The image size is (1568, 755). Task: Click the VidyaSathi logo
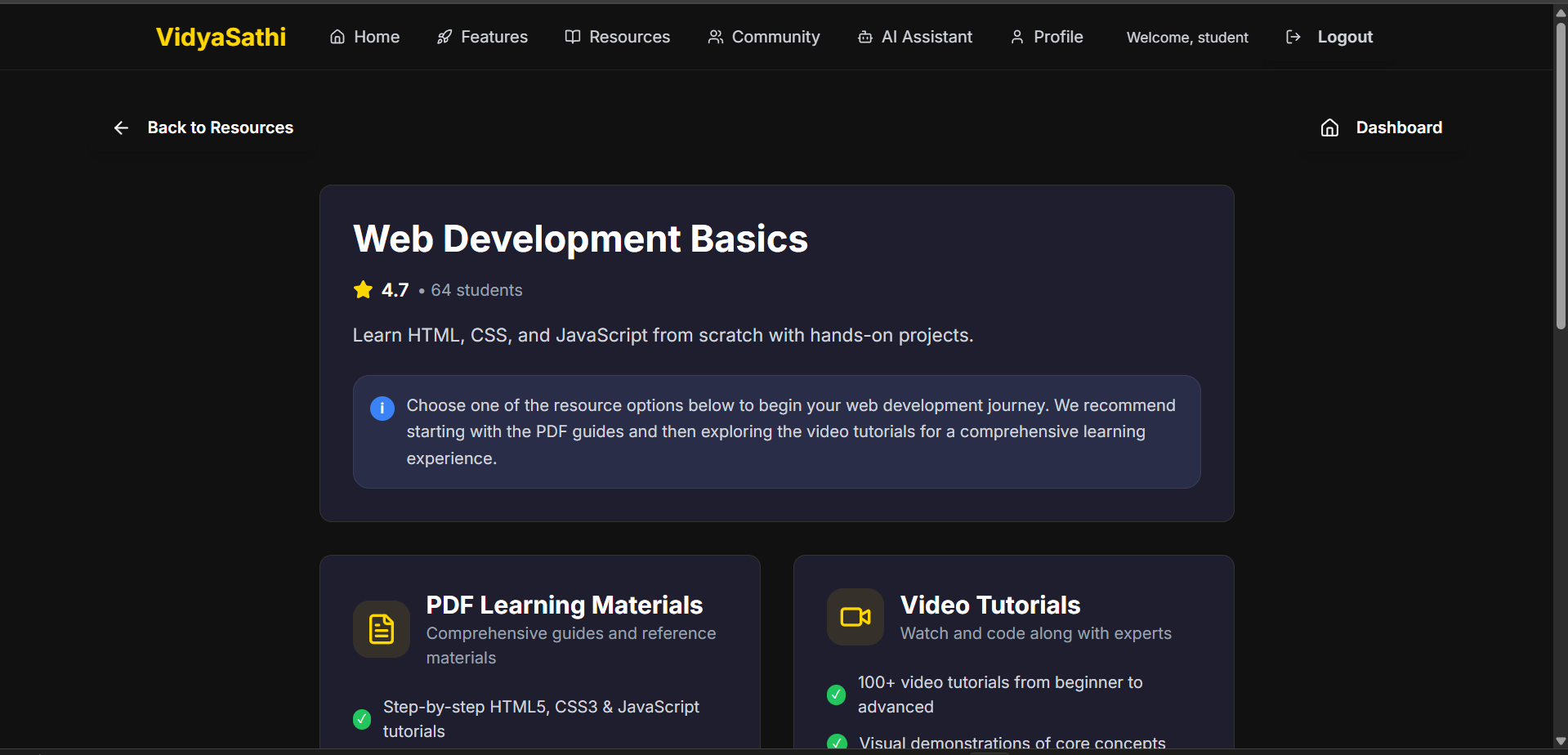pos(221,37)
